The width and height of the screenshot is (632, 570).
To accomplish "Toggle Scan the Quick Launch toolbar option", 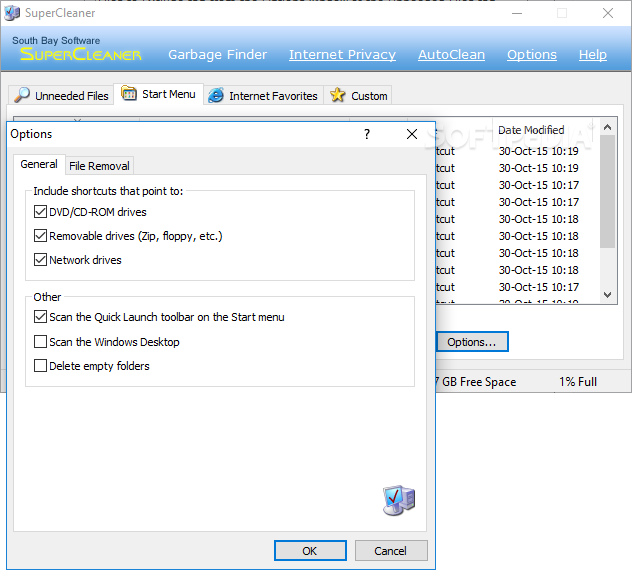I will point(40,317).
